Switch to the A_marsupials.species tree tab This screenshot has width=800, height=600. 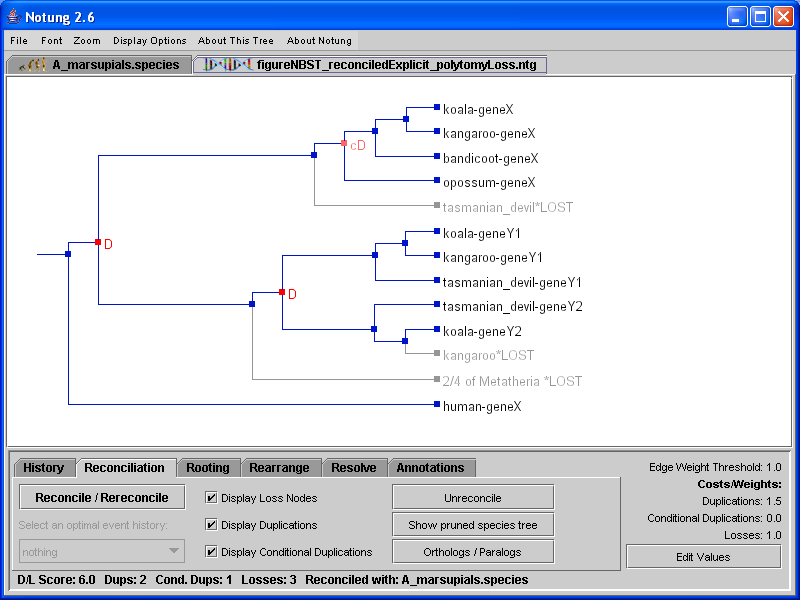click(x=100, y=65)
